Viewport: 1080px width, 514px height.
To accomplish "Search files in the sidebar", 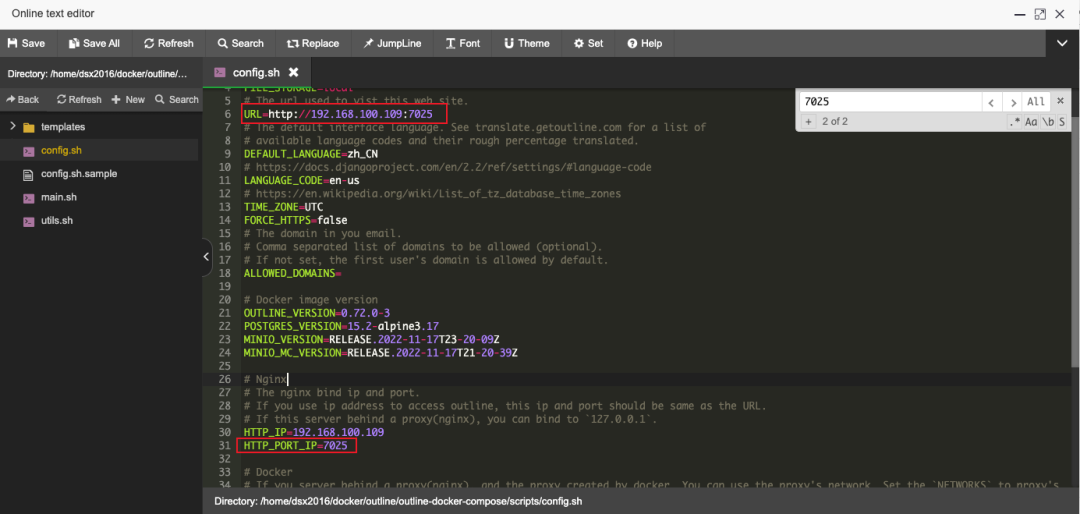I will [177, 99].
